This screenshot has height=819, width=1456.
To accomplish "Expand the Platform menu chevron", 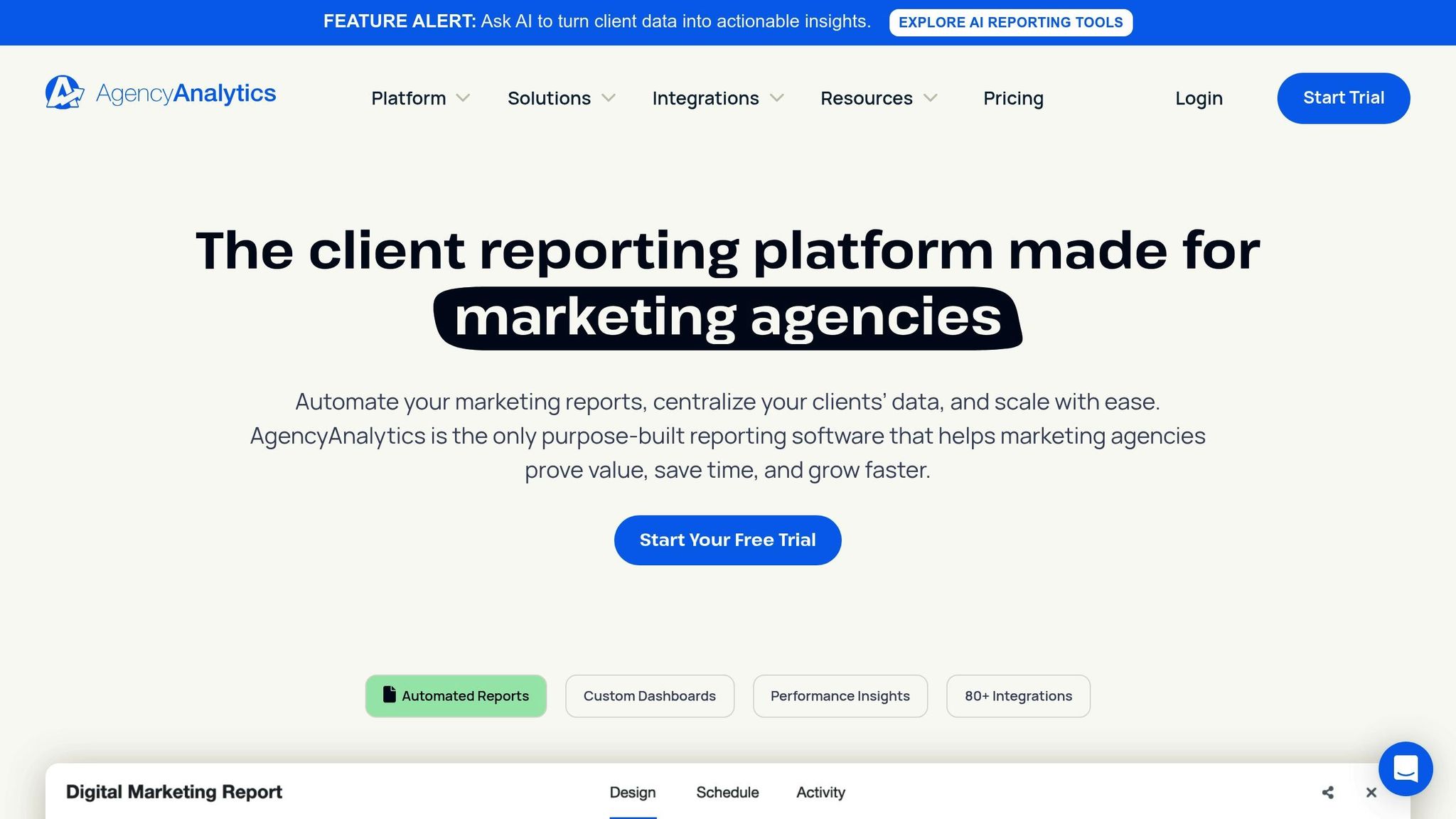I will point(463,98).
